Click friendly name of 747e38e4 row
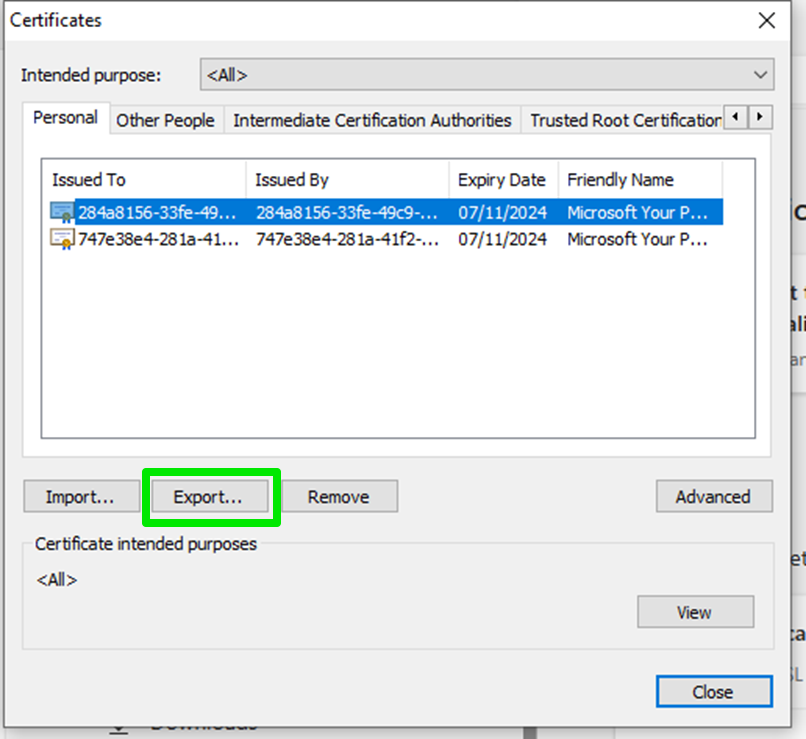806x739 pixels. (x=637, y=239)
